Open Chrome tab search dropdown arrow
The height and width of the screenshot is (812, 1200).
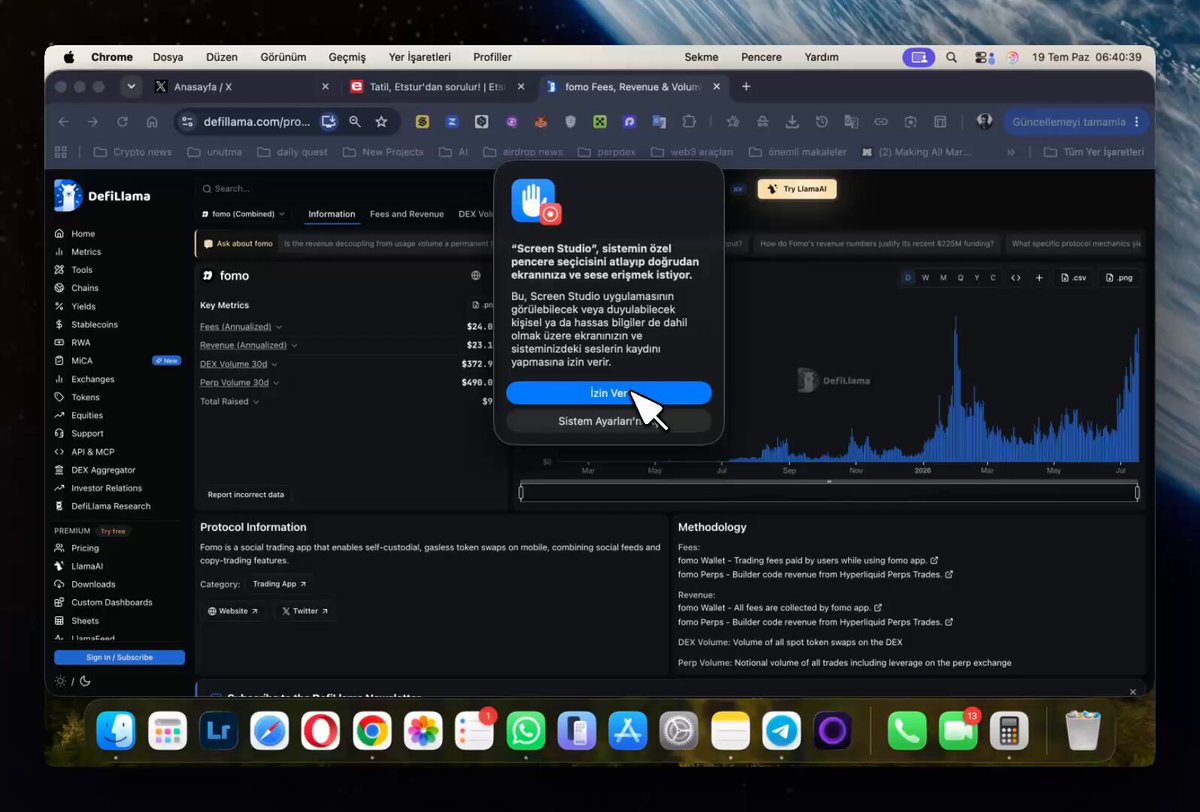[x=131, y=87]
